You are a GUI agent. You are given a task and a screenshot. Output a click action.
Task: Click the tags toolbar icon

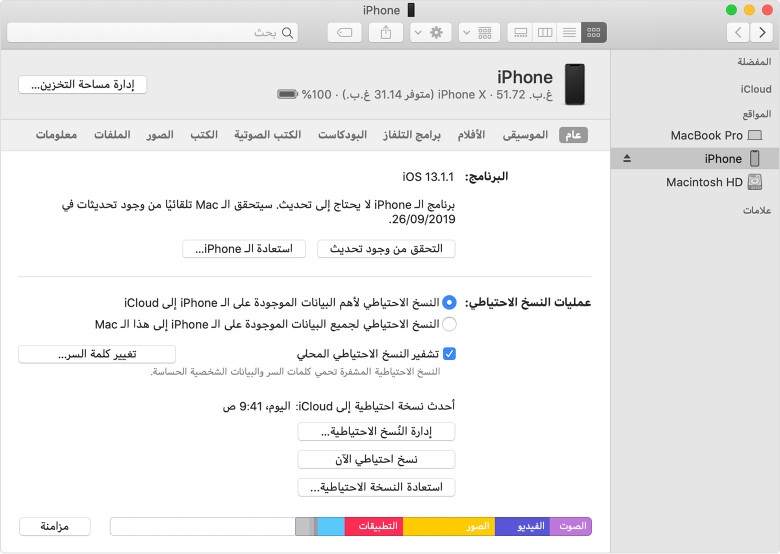pos(345,33)
